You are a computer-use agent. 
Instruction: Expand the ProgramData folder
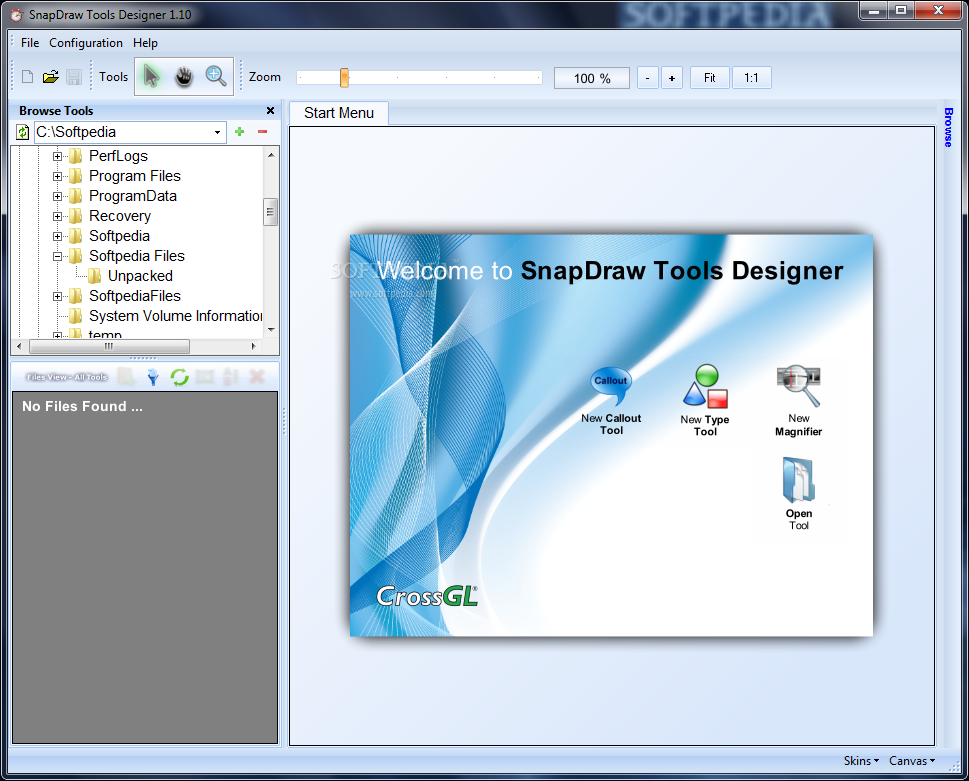click(57, 196)
